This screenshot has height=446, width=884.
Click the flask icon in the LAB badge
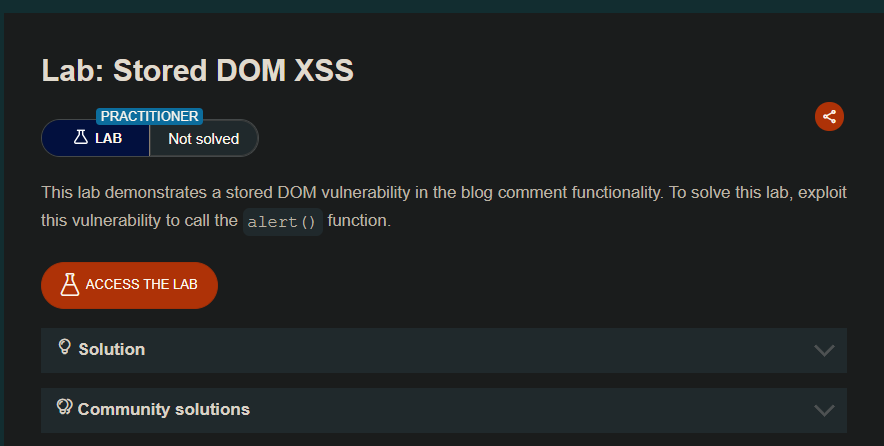point(81,138)
